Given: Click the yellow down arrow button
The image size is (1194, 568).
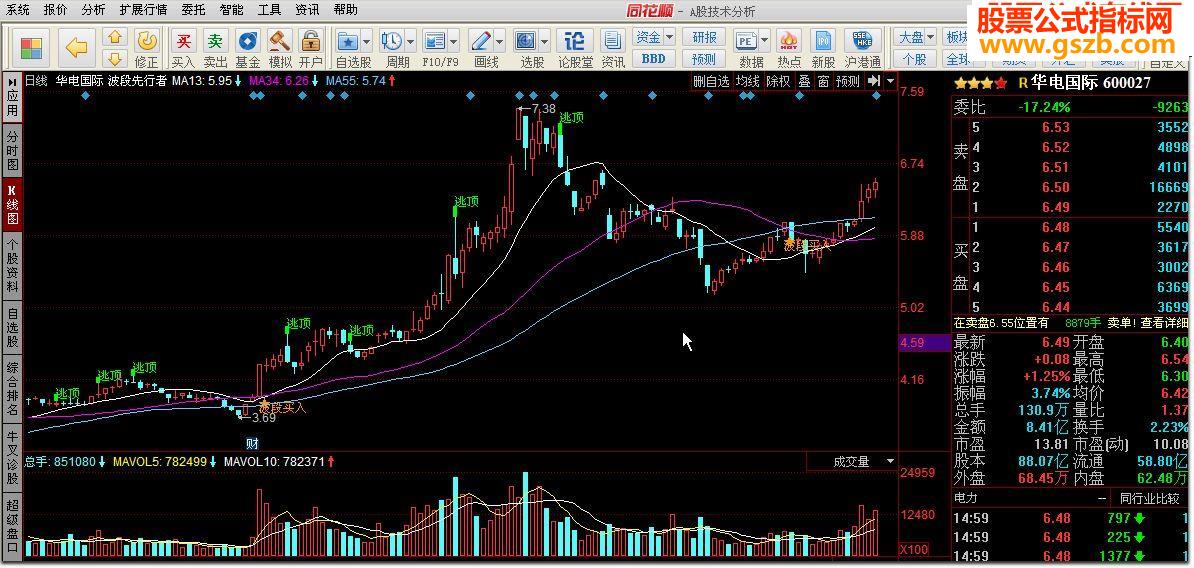Looking at the screenshot, I should (x=114, y=58).
